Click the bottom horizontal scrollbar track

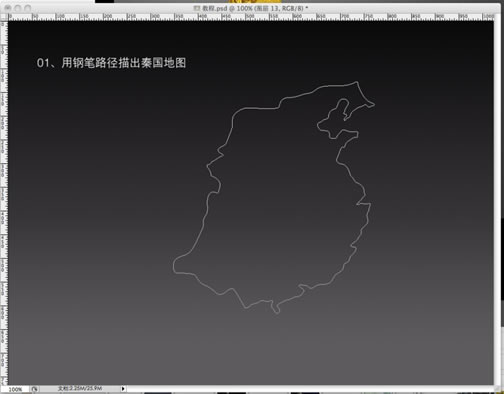(310, 389)
